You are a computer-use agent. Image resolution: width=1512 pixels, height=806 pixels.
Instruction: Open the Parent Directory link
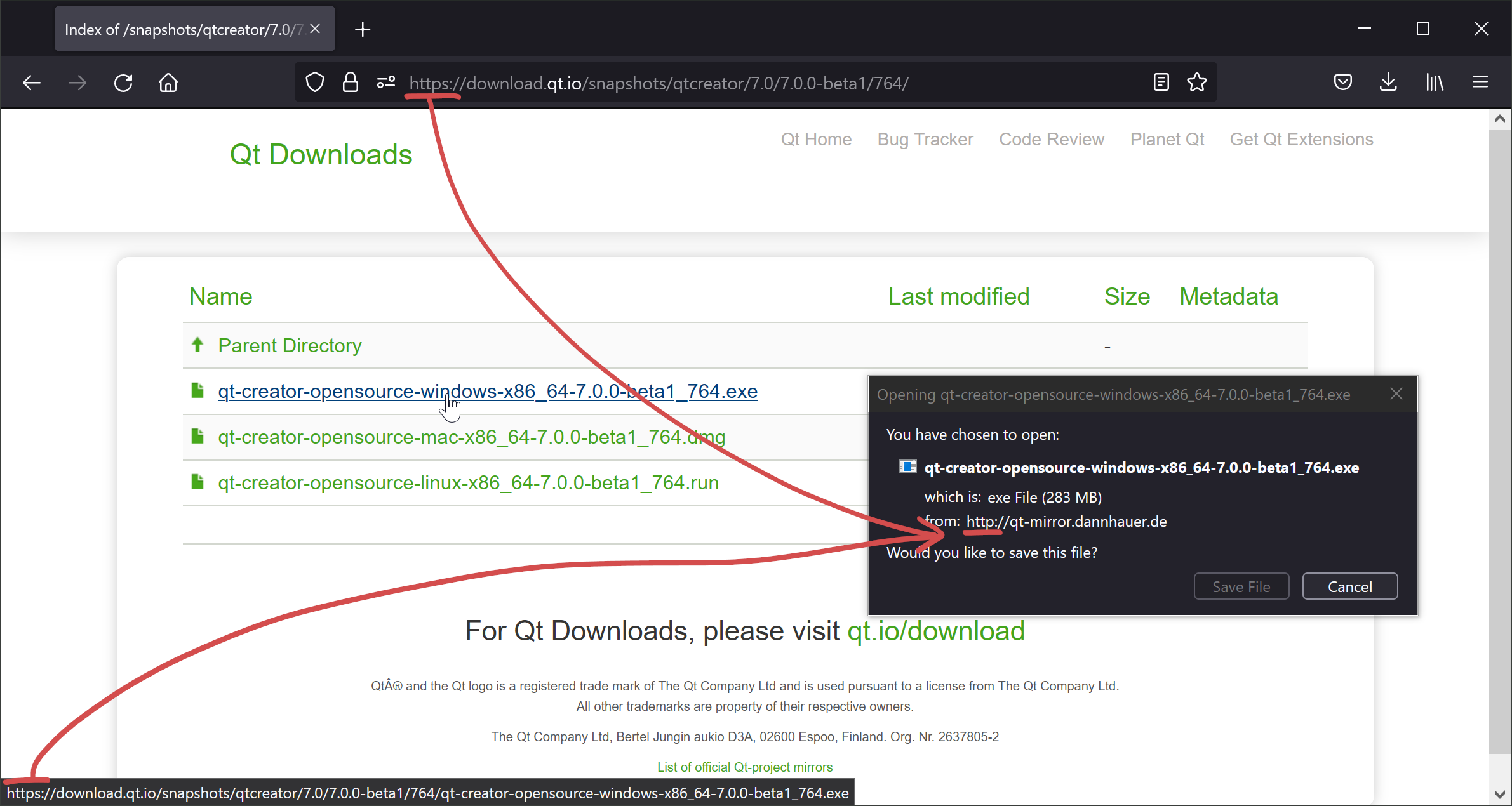[290, 345]
